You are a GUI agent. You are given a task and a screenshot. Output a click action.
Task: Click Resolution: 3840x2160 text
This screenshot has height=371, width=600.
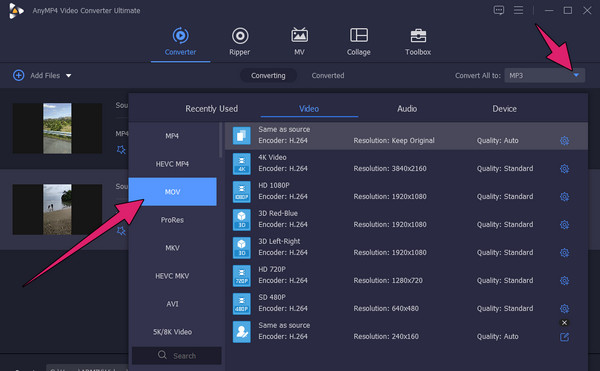[x=390, y=169]
